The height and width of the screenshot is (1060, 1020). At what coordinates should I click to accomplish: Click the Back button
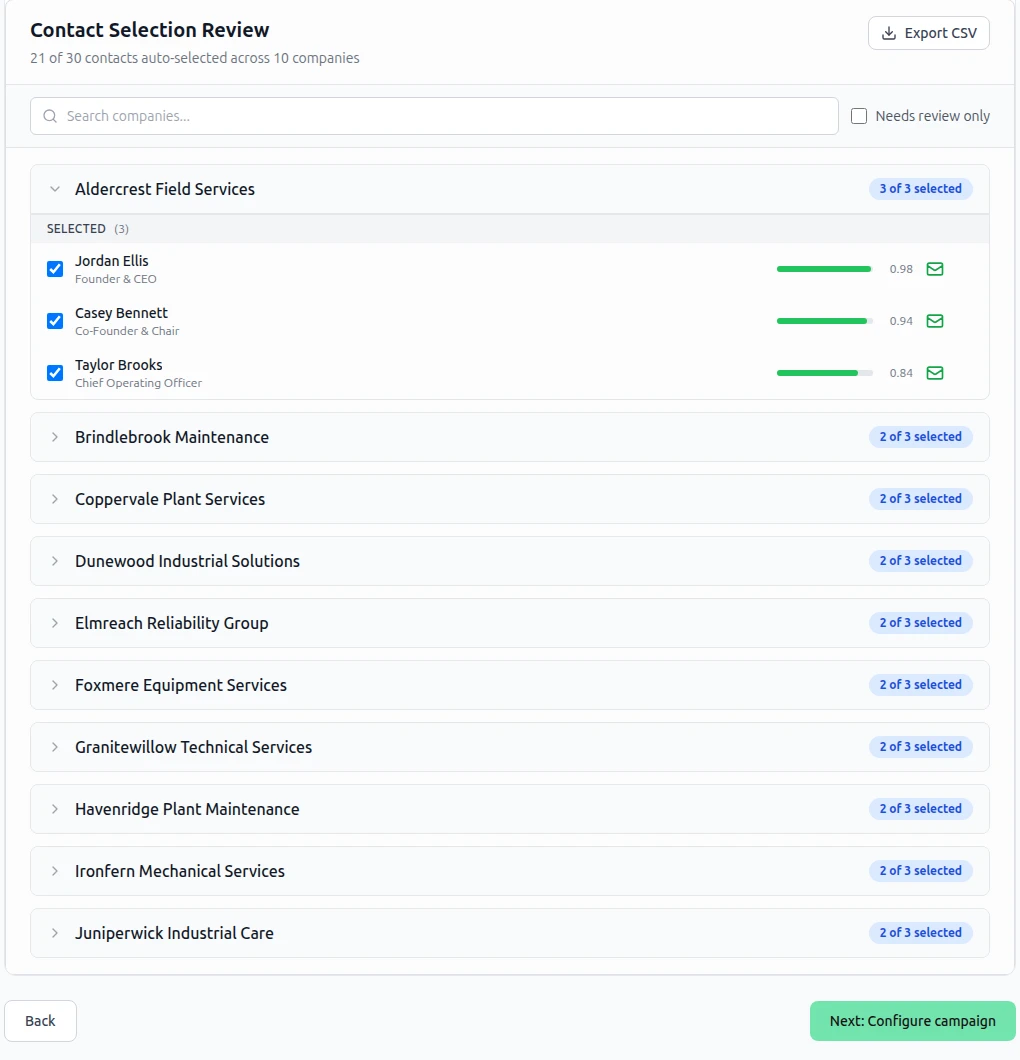[41, 1021]
